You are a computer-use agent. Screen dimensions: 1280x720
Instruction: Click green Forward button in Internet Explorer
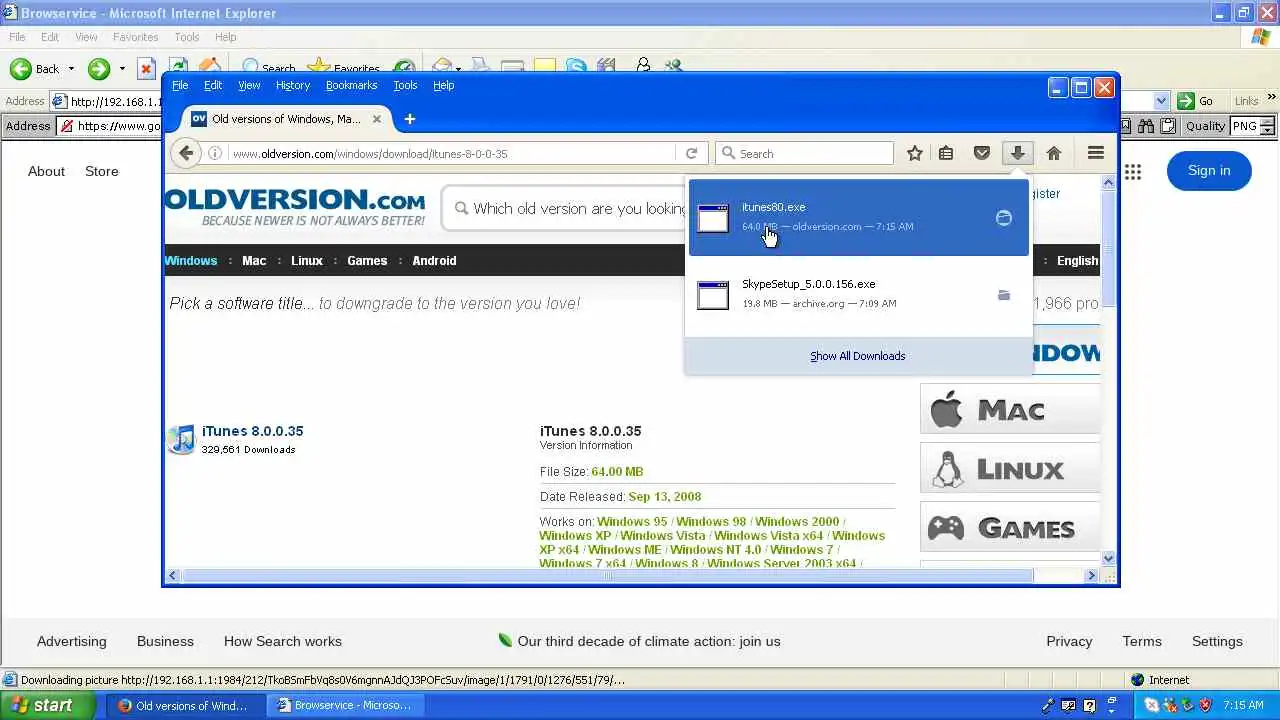pos(98,69)
